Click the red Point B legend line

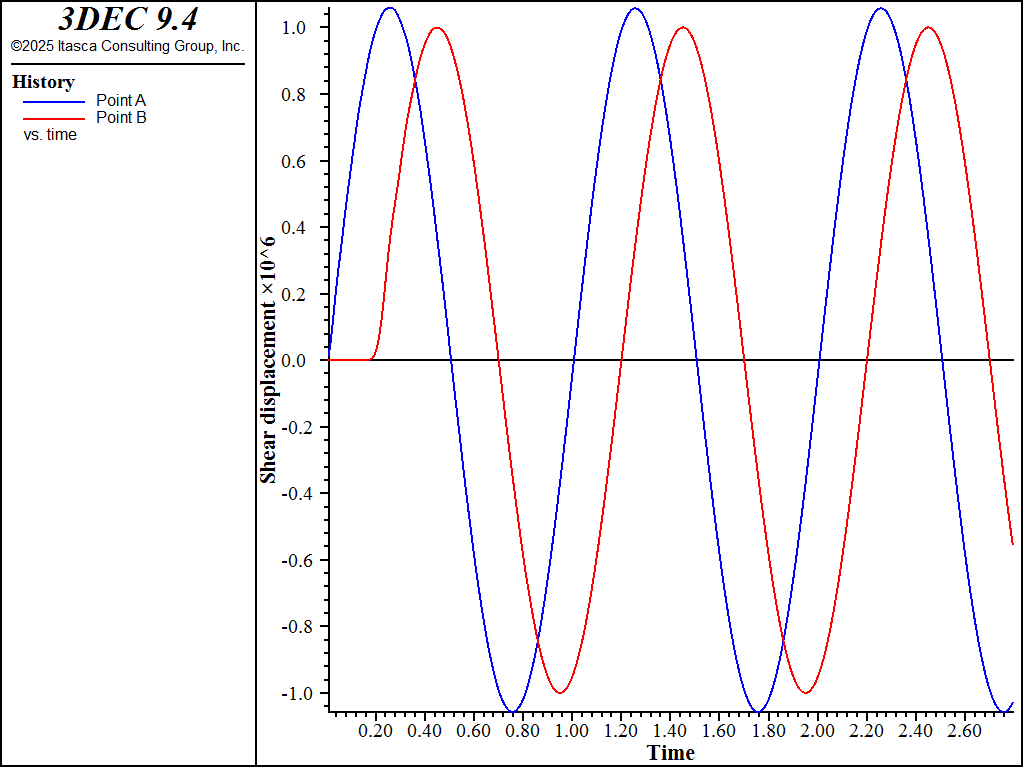coord(54,118)
